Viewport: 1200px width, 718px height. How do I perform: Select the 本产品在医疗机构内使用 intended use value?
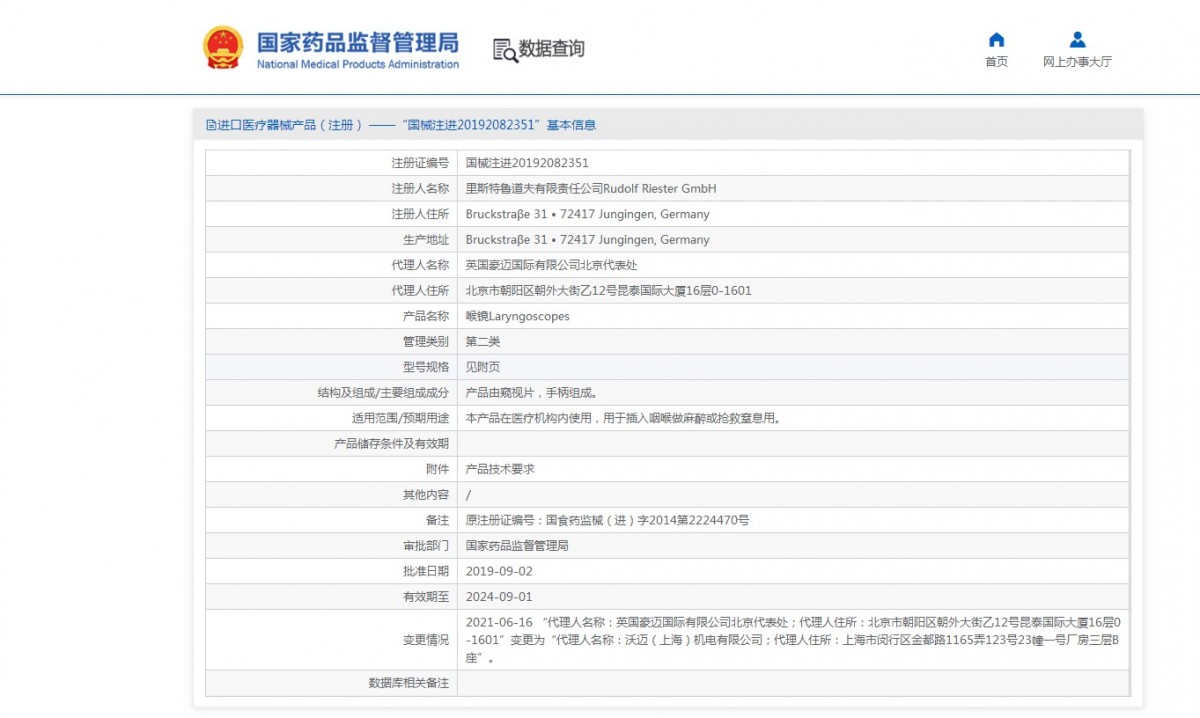793,418
